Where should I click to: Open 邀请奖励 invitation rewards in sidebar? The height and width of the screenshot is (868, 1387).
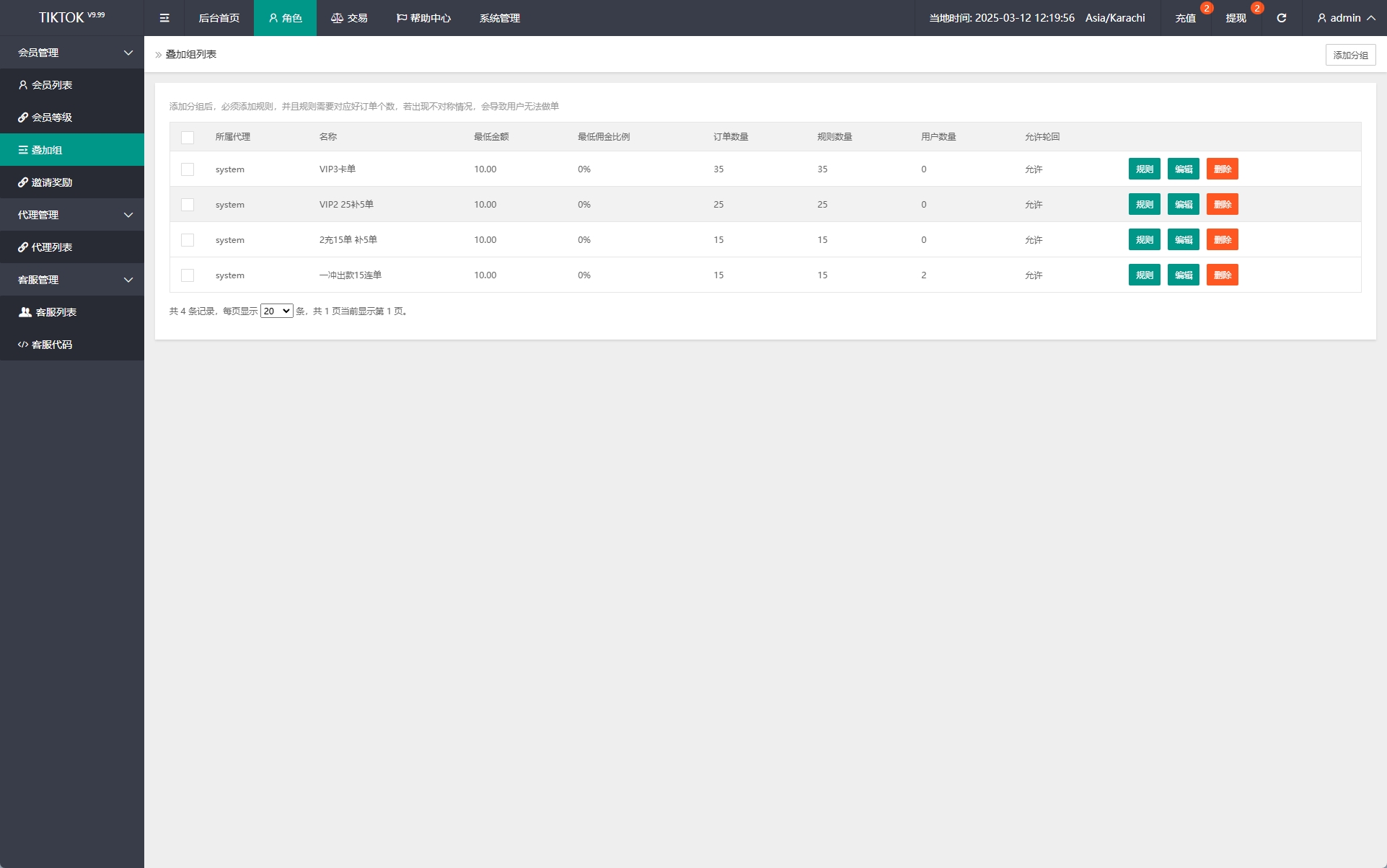[x=52, y=182]
